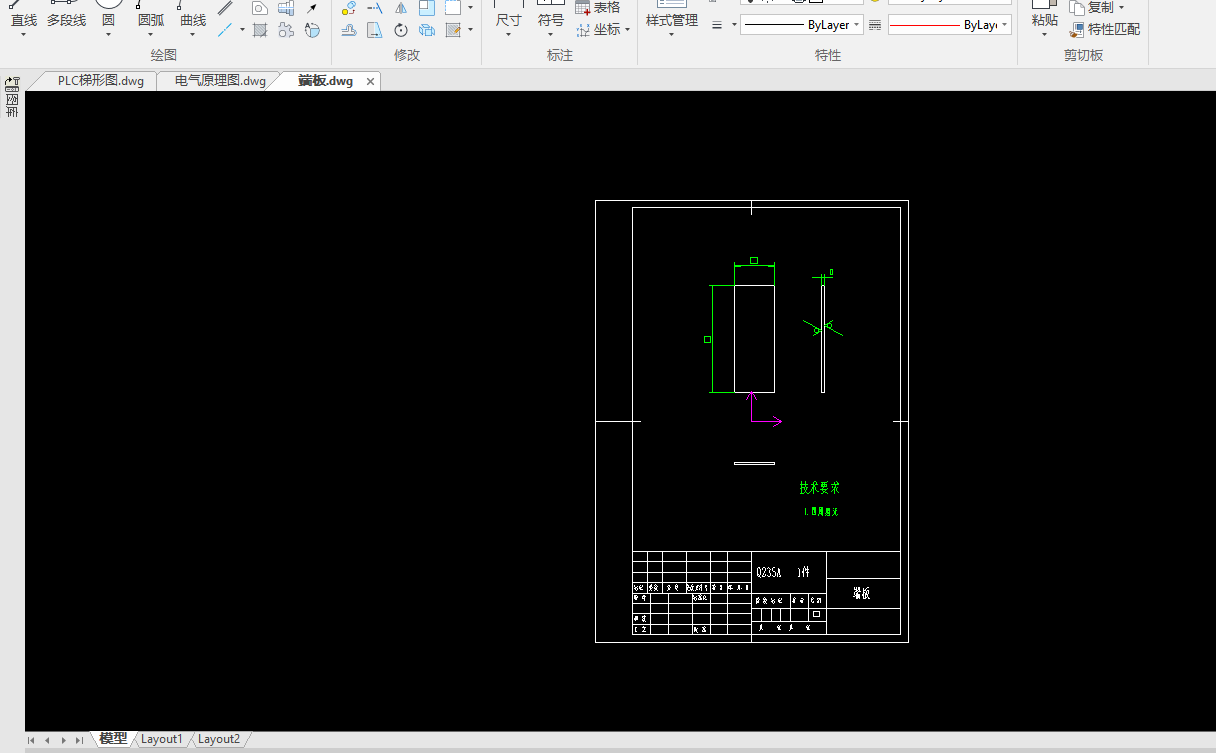1216x753 pixels.
Task: Switch to 电气原理图.dwg tab
Action: pyautogui.click(x=220, y=81)
